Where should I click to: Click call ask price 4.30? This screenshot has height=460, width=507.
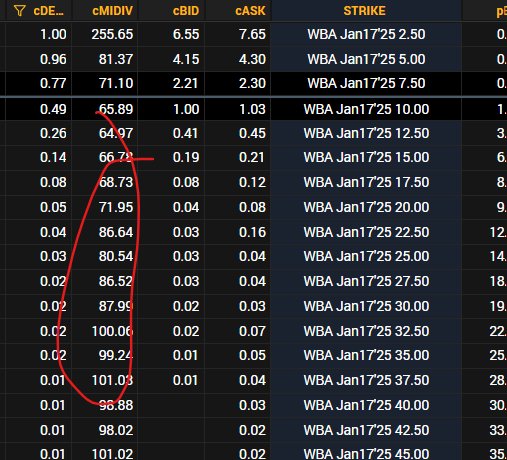pyautogui.click(x=252, y=59)
